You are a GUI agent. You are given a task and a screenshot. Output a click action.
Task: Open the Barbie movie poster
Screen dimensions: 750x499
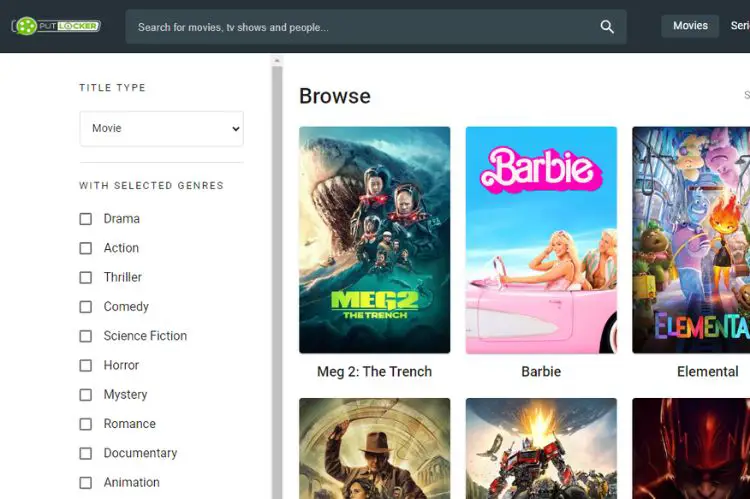point(541,240)
